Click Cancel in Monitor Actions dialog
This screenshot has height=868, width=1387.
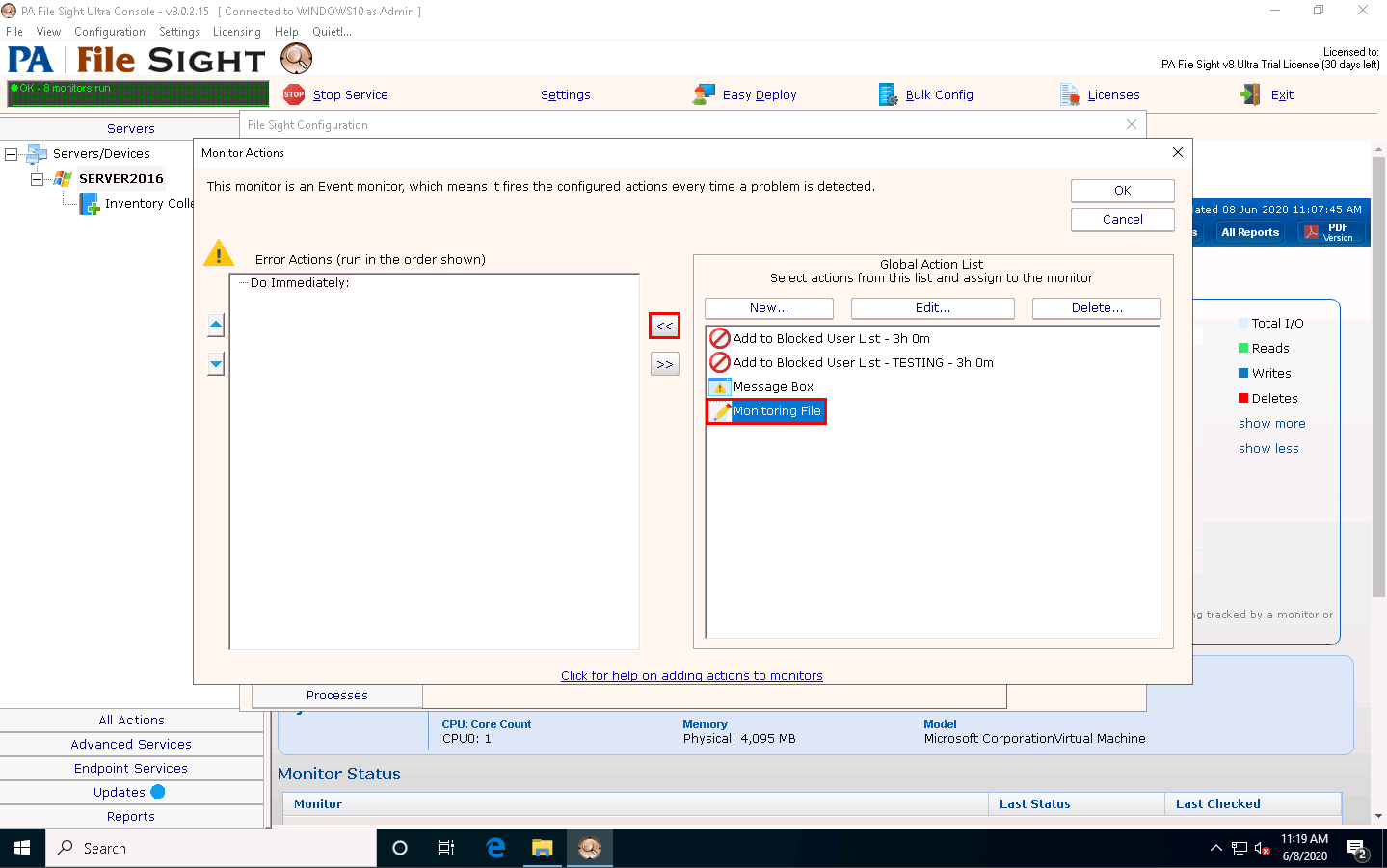1123,220
